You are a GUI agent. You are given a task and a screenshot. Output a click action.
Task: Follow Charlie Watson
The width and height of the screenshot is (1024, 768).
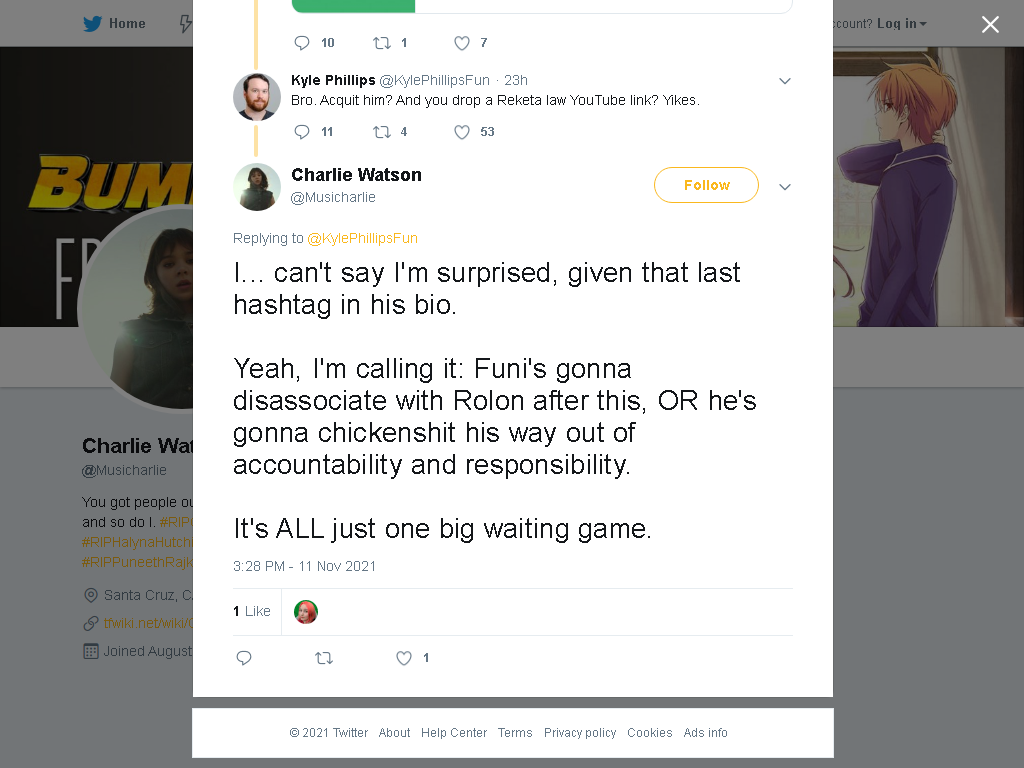click(x=706, y=185)
